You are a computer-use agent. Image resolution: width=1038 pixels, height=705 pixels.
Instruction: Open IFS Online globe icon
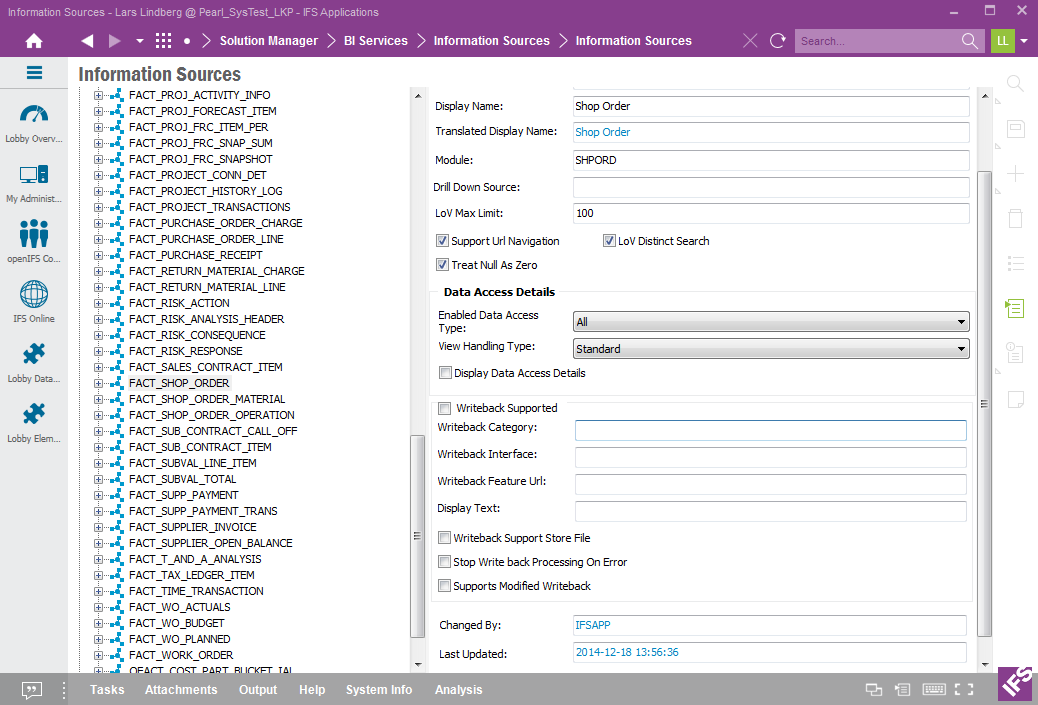coord(34,296)
